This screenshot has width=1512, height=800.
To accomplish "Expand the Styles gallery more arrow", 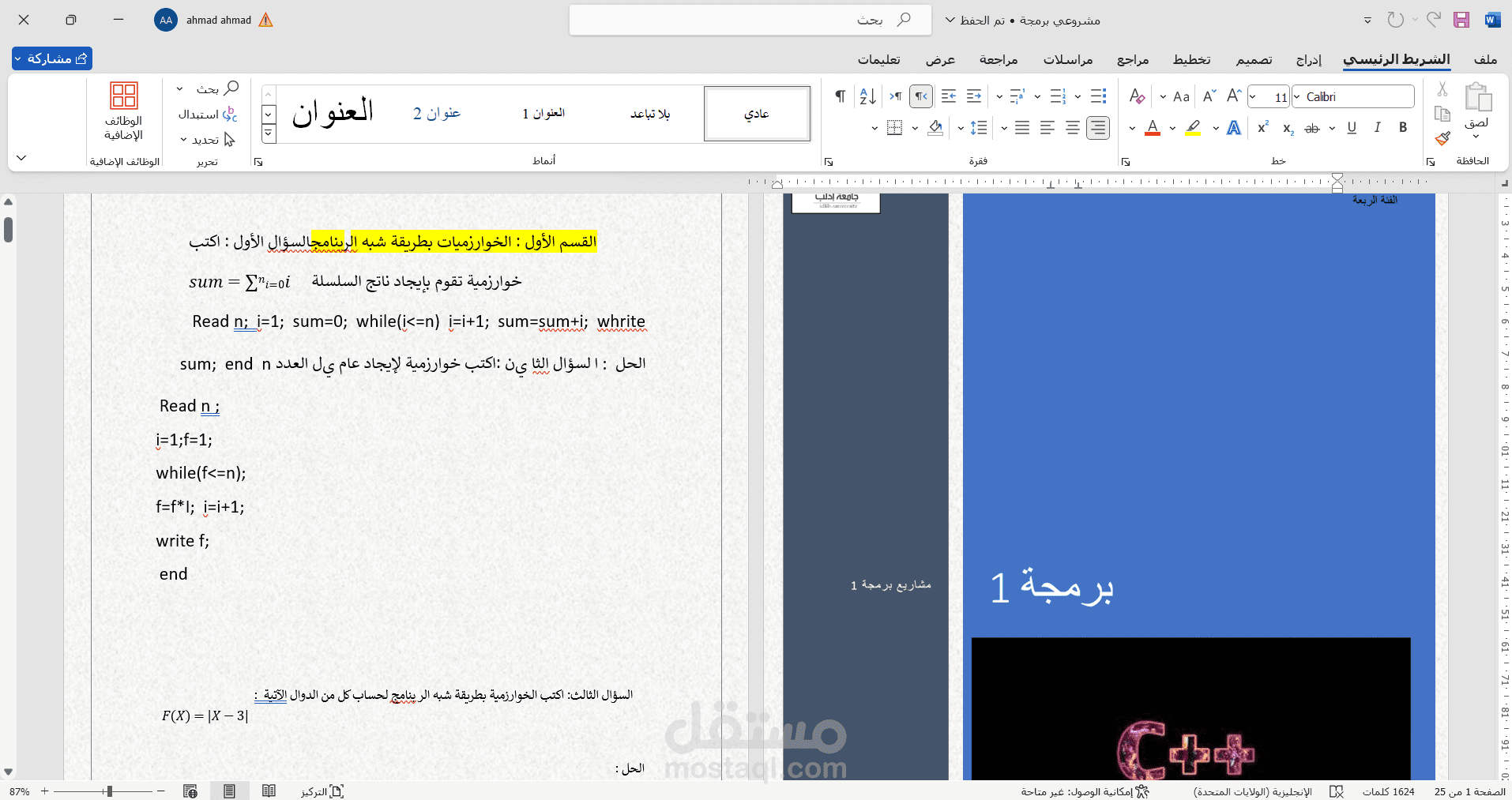I will tap(269, 133).
